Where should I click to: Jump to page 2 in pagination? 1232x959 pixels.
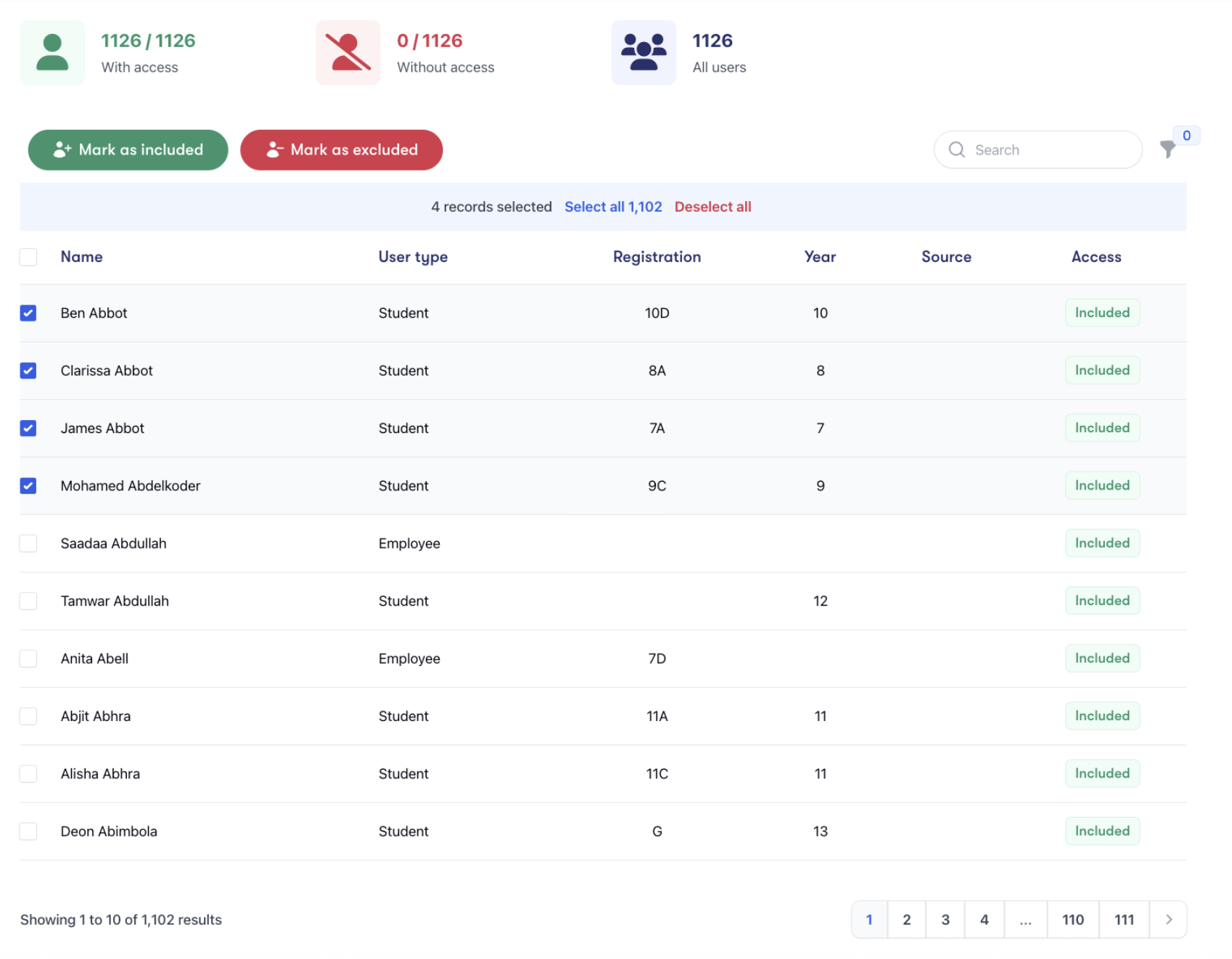[x=906, y=920]
